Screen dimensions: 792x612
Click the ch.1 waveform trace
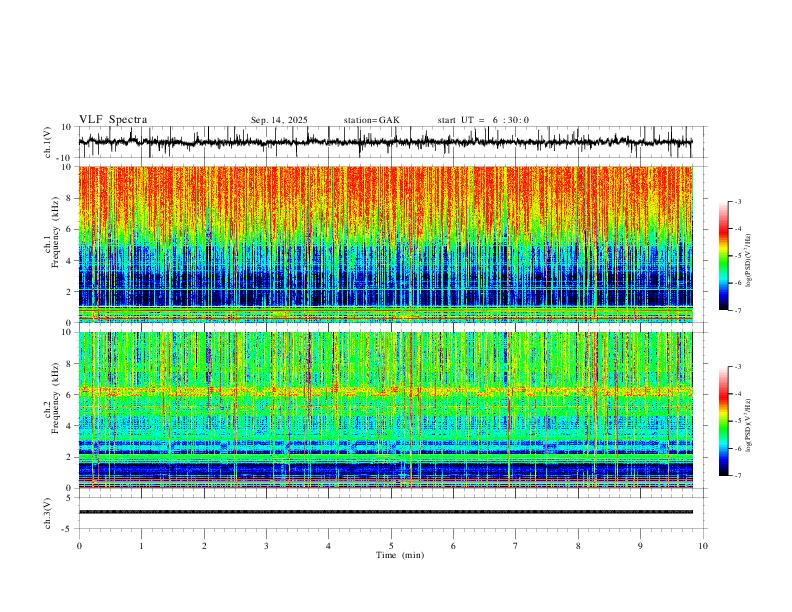(x=385, y=142)
